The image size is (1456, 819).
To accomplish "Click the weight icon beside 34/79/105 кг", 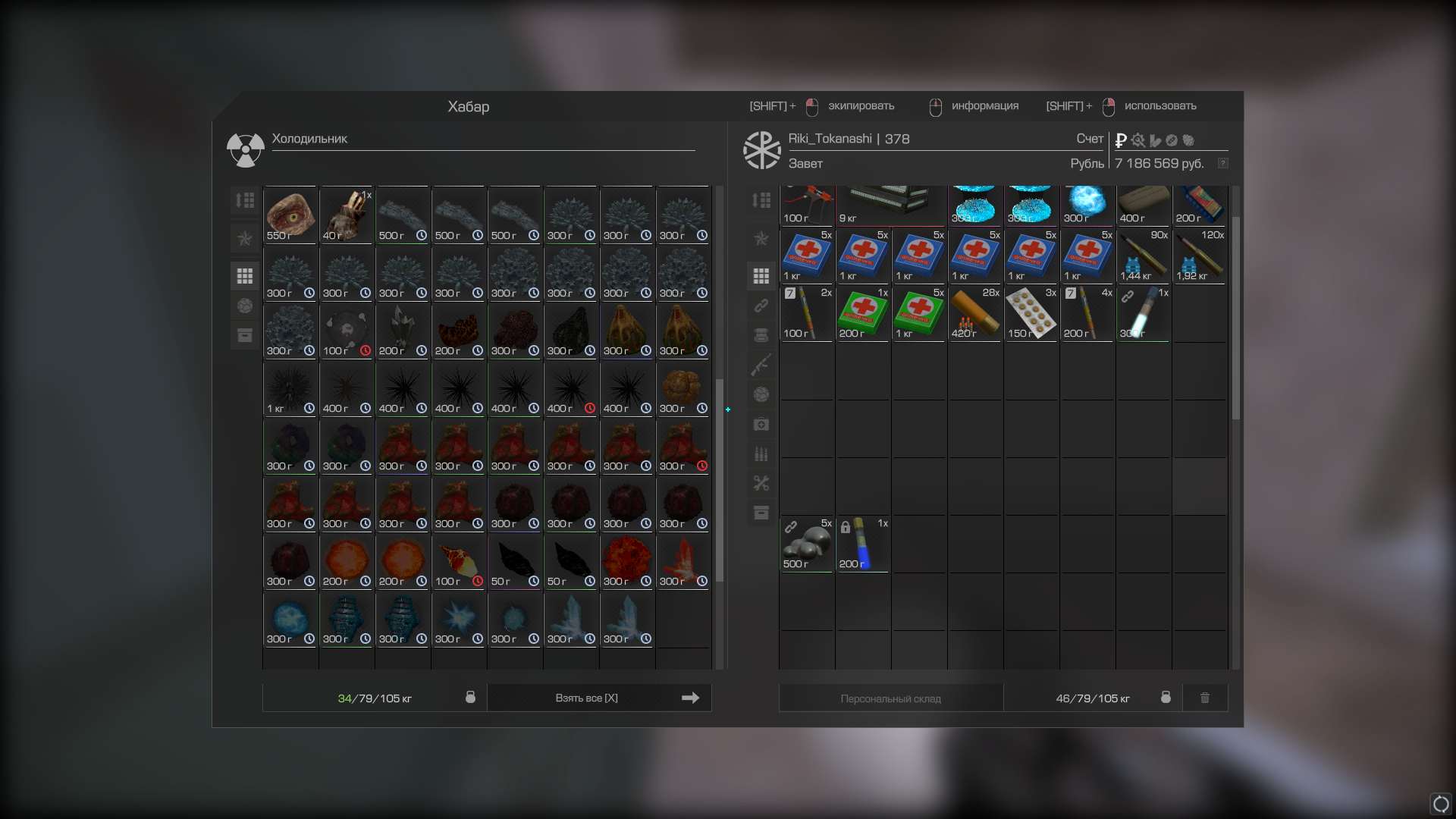I will (x=470, y=697).
